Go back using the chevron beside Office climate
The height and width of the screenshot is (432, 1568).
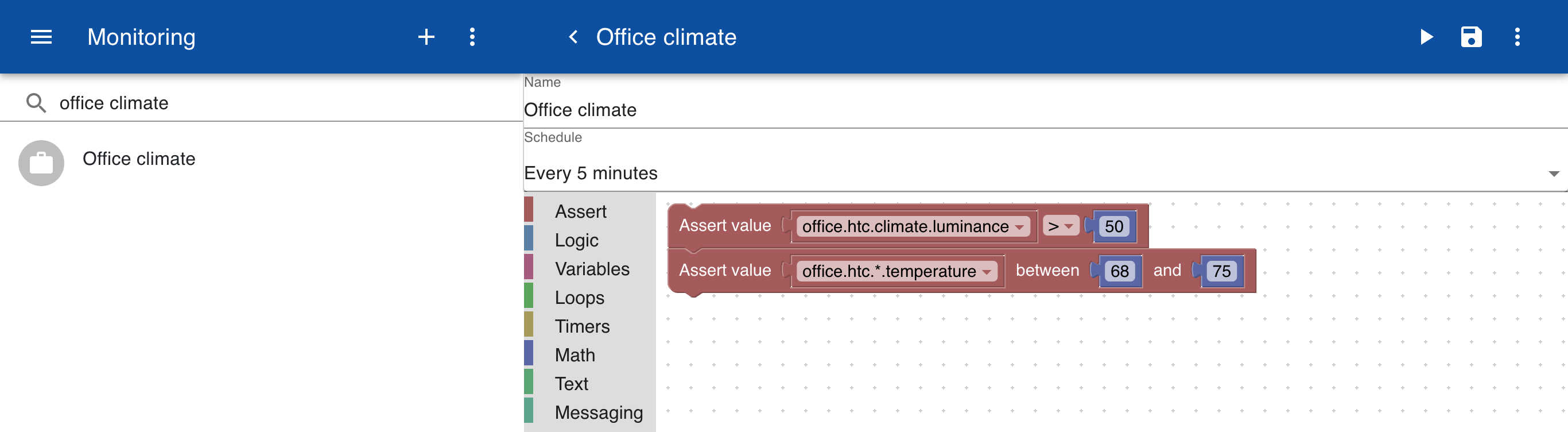coord(573,37)
